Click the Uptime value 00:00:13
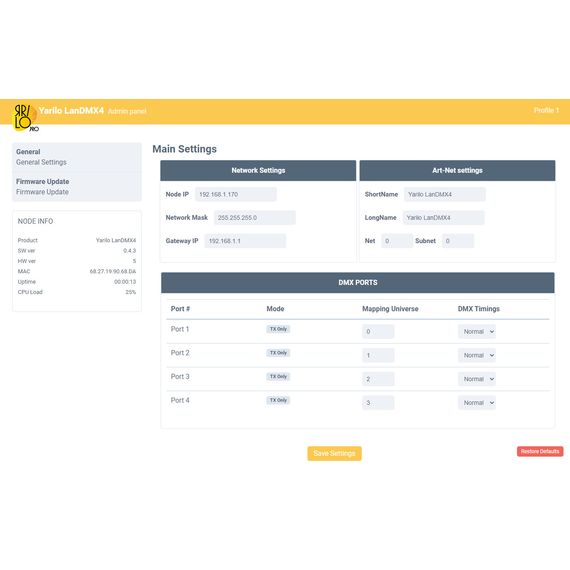The height and width of the screenshot is (570, 570). tap(125, 282)
